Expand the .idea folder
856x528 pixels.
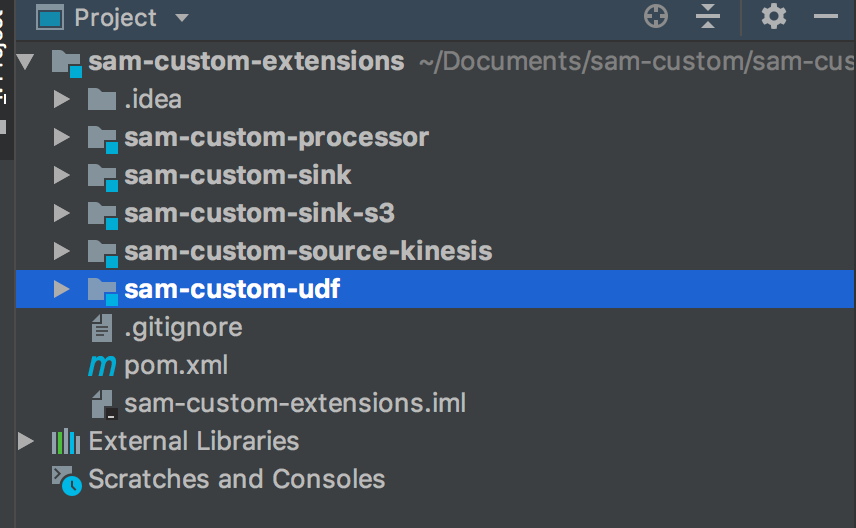coord(62,100)
